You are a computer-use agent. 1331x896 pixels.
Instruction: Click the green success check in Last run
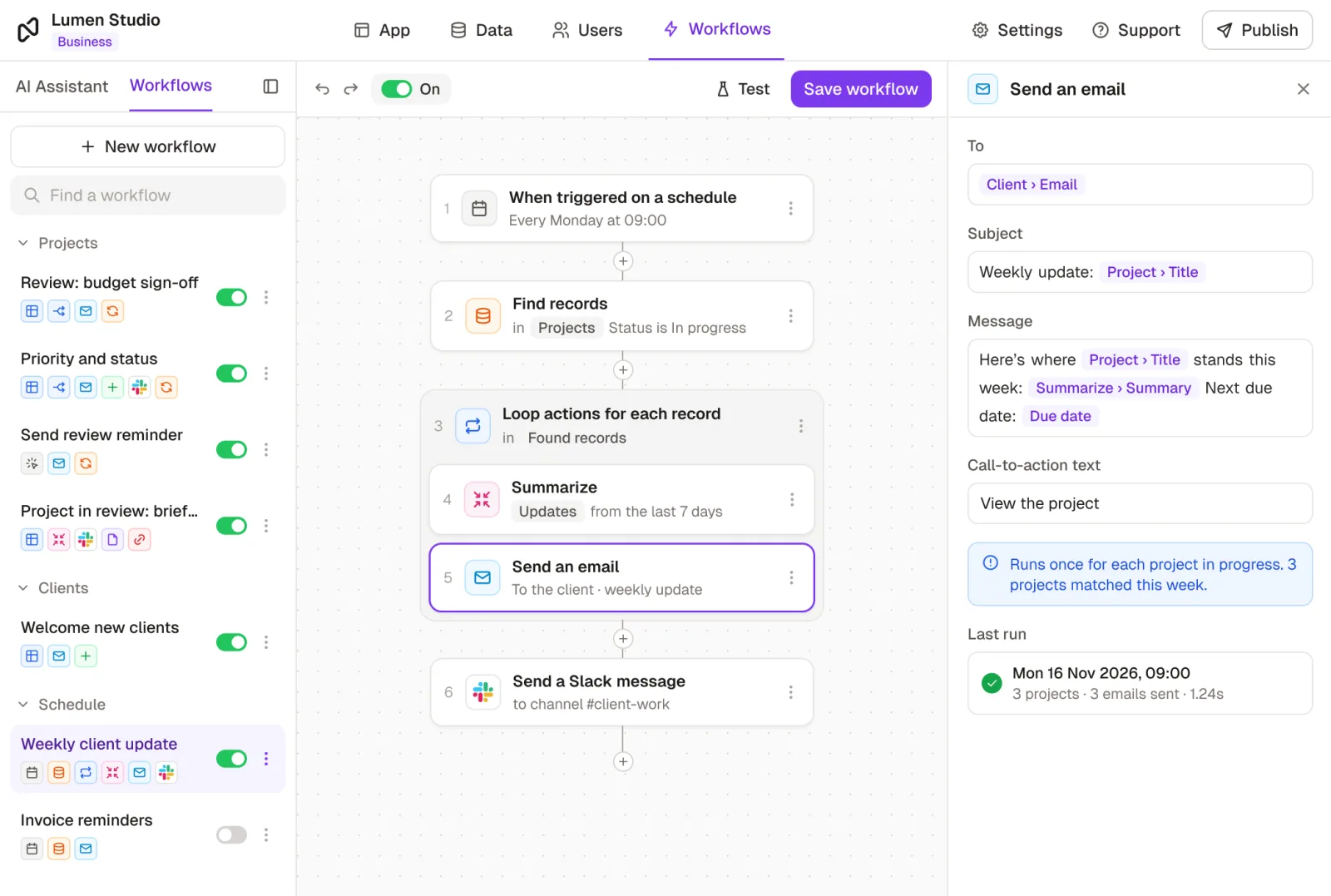(992, 683)
